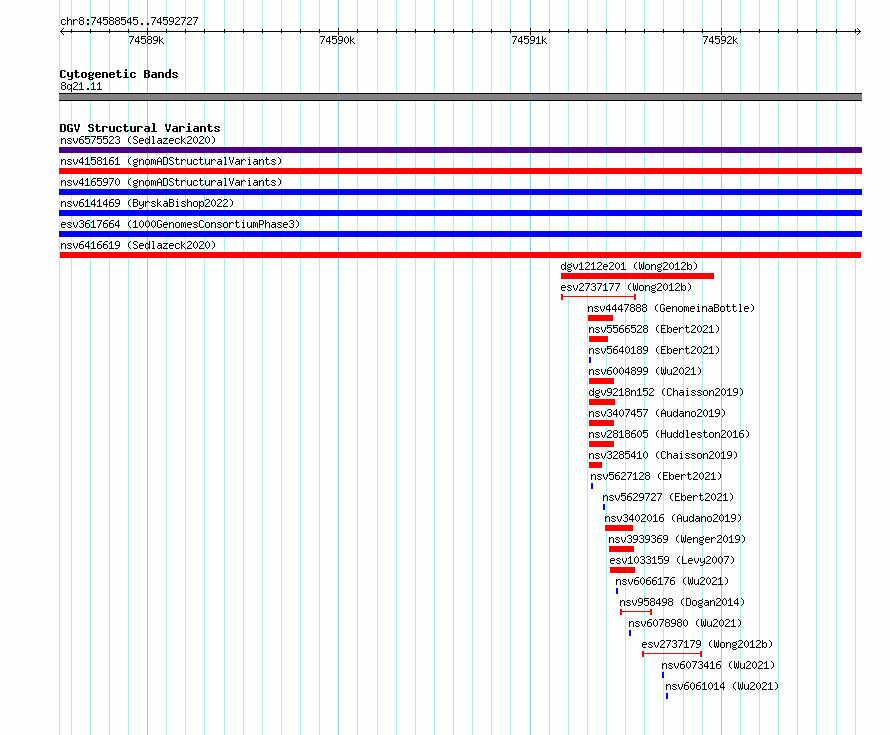Click the DGV Structural Variants track title
890x735 pixels.
coord(140,128)
